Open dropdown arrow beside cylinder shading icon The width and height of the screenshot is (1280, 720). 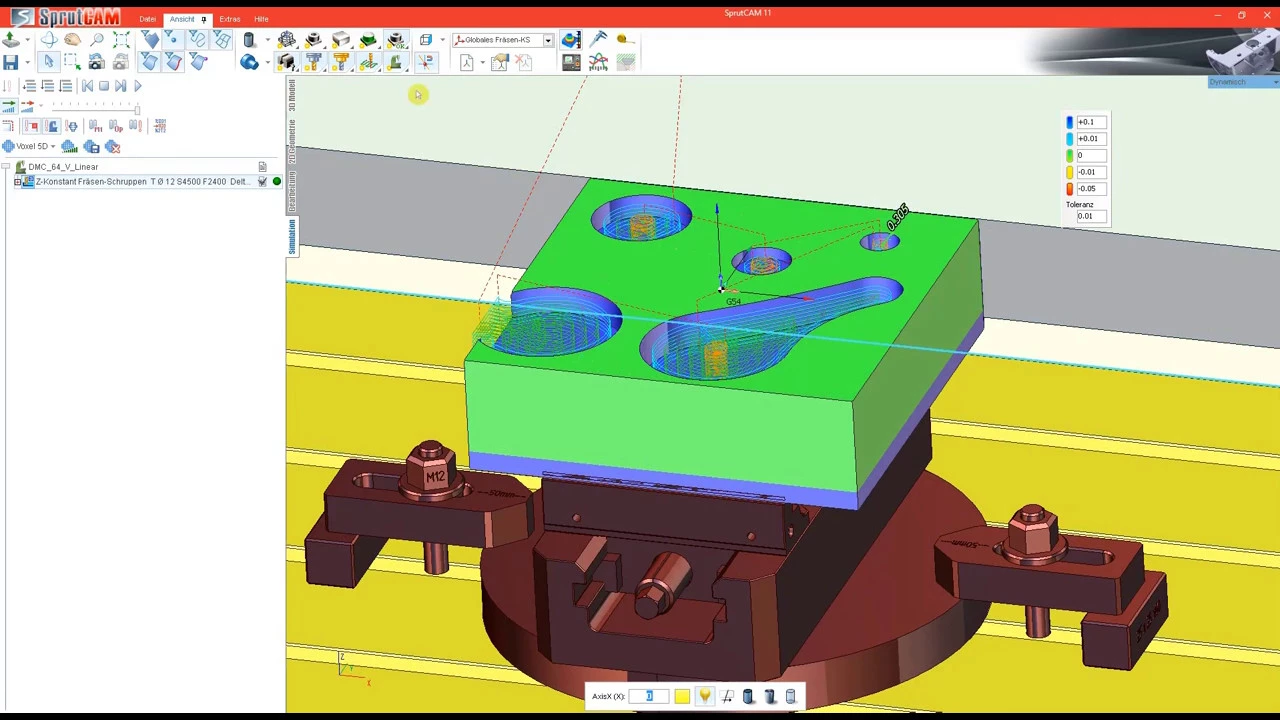[x=268, y=40]
